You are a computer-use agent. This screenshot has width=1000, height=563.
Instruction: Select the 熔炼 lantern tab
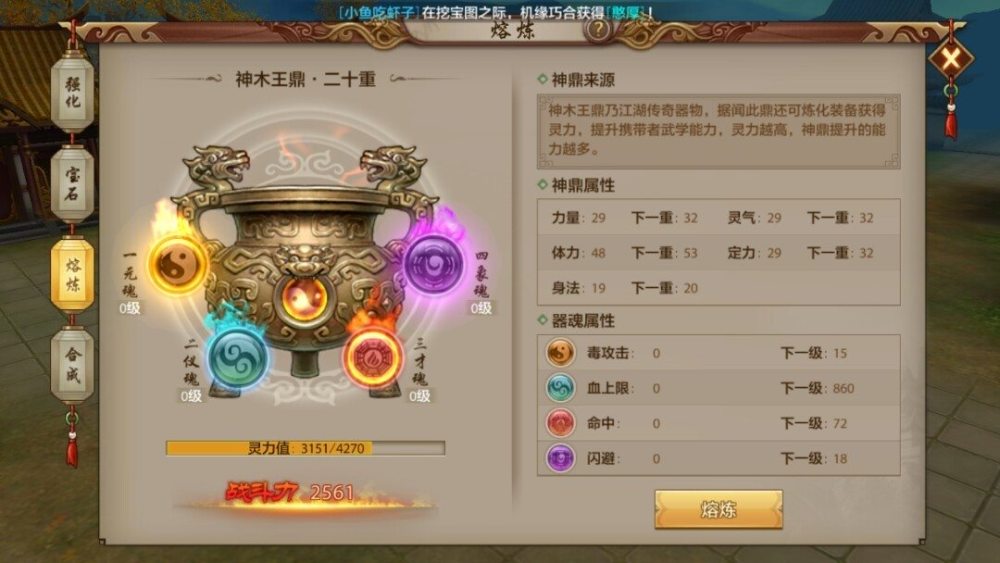(73, 275)
